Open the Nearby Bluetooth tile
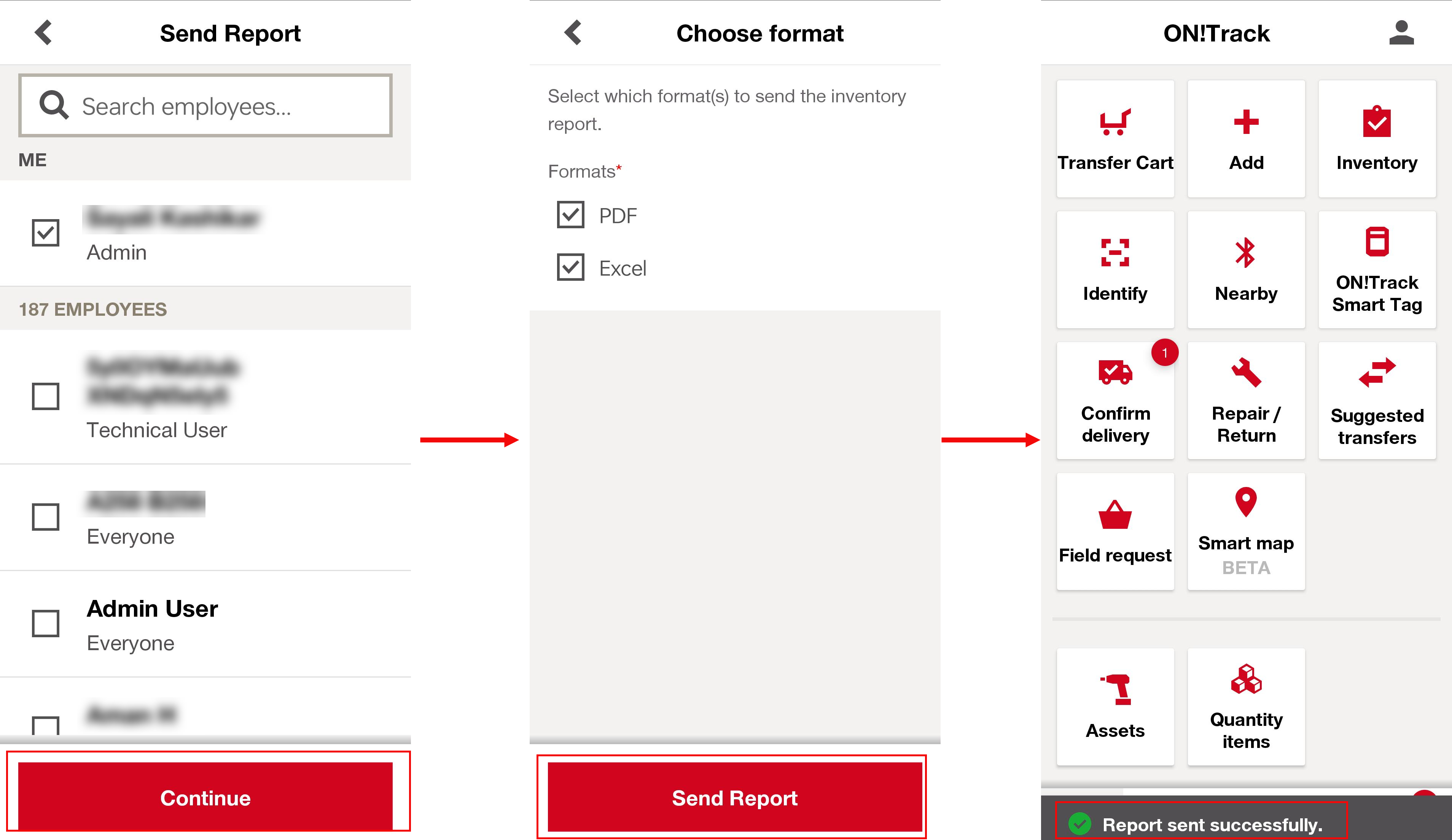Viewport: 1452px width, 840px height. (x=1246, y=270)
